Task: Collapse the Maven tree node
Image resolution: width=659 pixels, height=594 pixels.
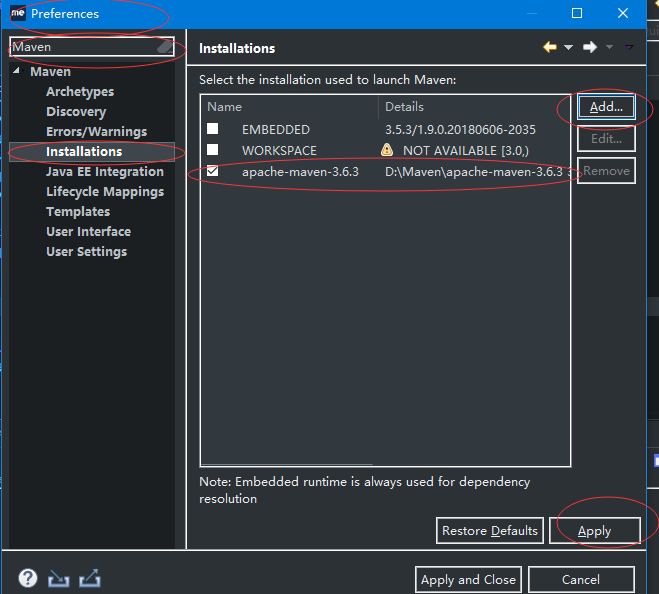Action: (17, 71)
